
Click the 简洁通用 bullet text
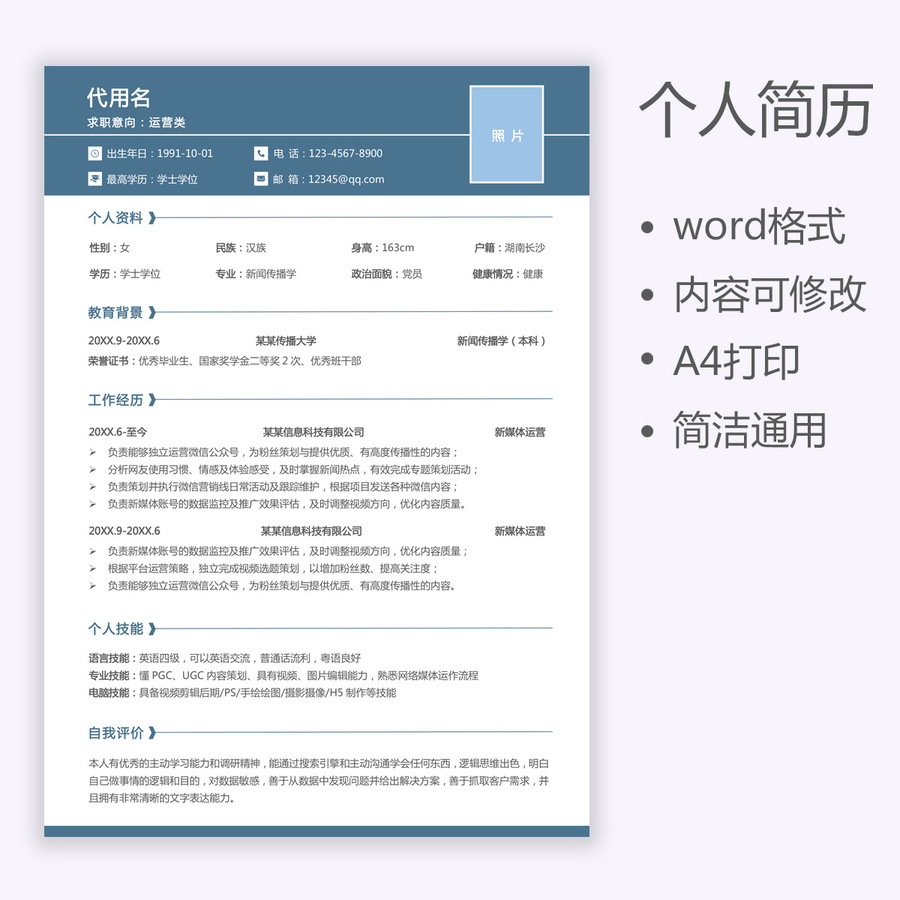(x=750, y=430)
